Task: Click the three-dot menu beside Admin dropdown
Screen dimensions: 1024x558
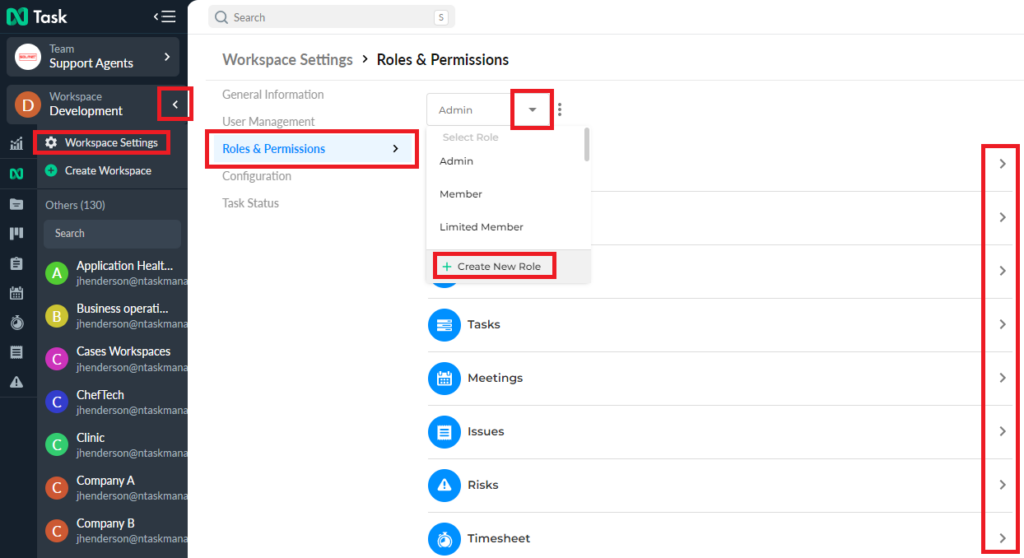Action: (560, 109)
